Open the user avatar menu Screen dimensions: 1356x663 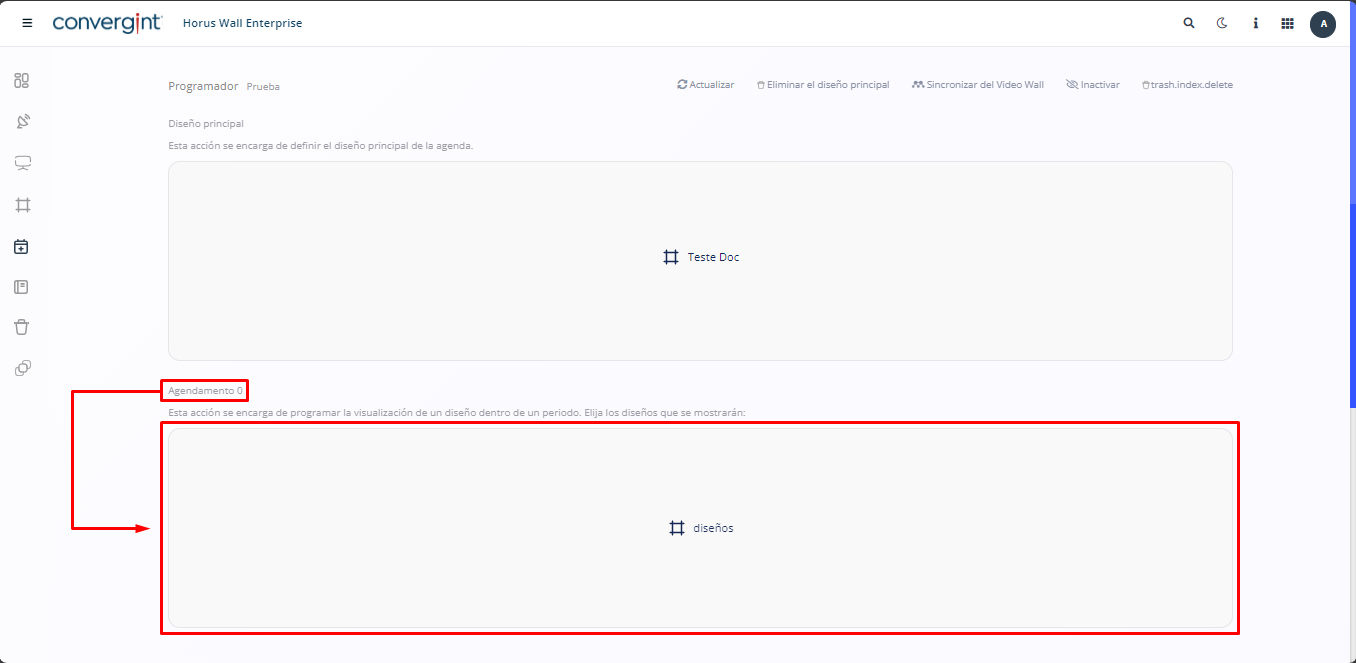[x=1323, y=23]
